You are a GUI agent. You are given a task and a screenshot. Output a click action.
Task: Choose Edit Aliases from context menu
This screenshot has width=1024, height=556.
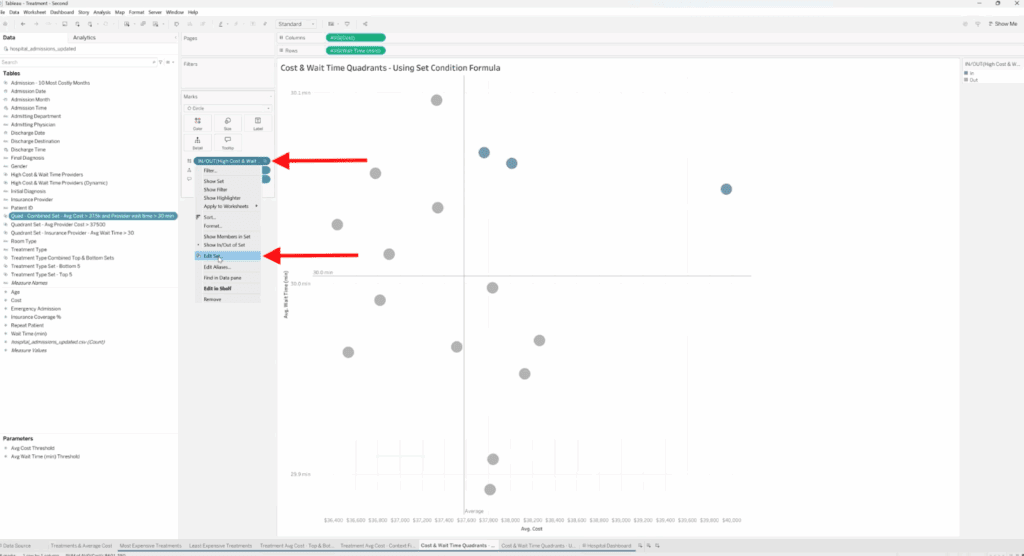point(228,267)
